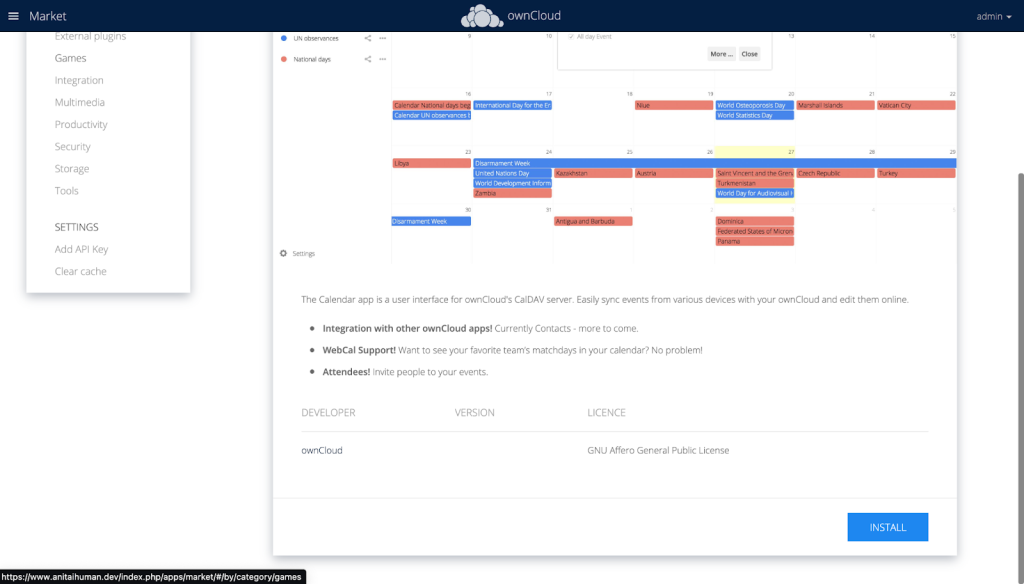Click share icon next to UN observances
The height and width of the screenshot is (584, 1024).
[368, 39]
